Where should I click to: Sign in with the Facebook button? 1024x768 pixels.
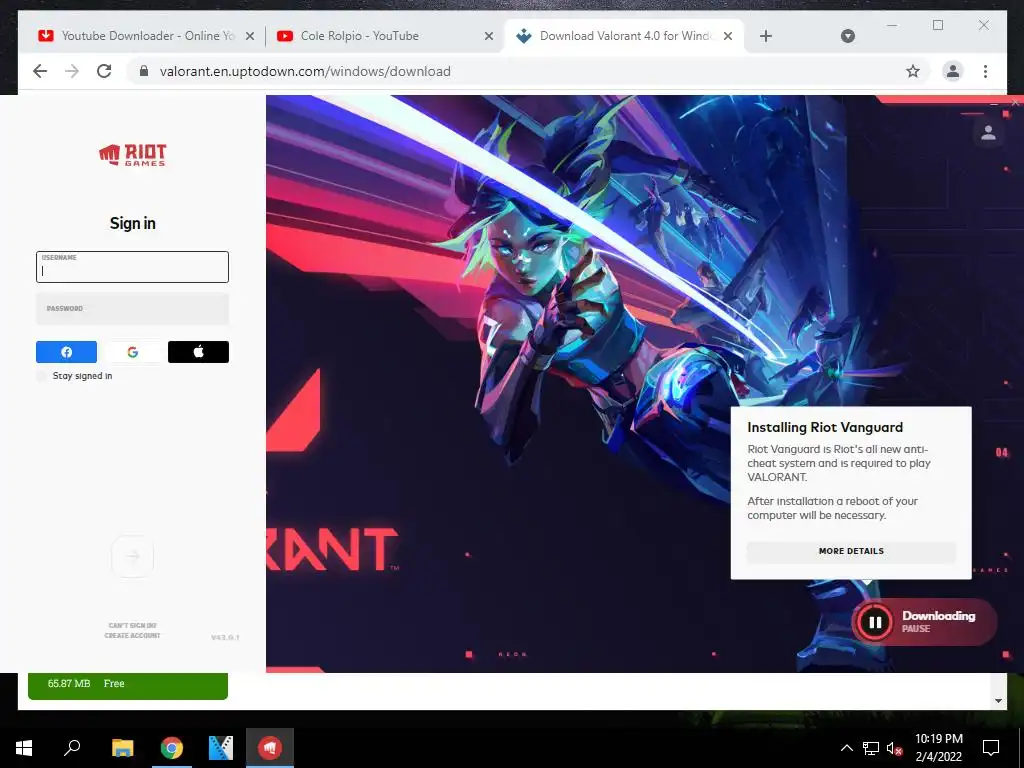click(x=66, y=352)
